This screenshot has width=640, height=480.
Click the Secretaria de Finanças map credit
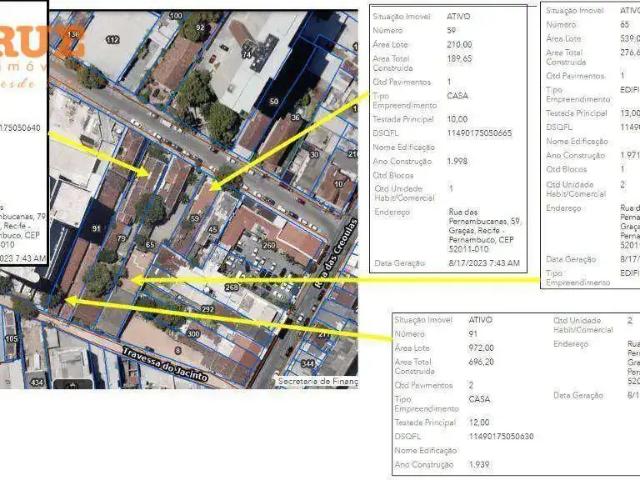click(x=318, y=381)
